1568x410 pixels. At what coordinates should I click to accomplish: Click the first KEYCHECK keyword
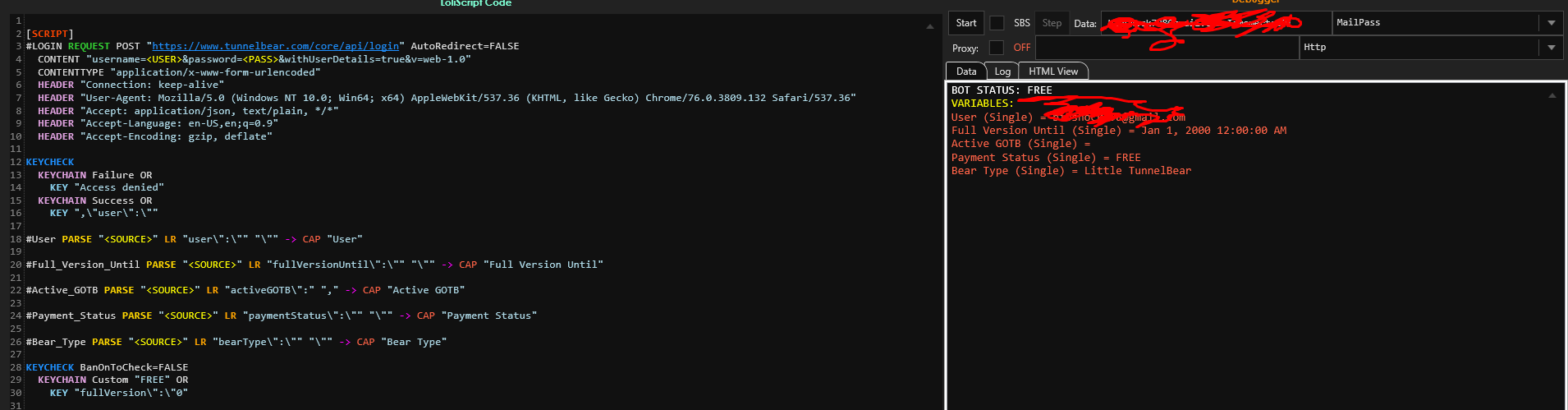point(50,162)
